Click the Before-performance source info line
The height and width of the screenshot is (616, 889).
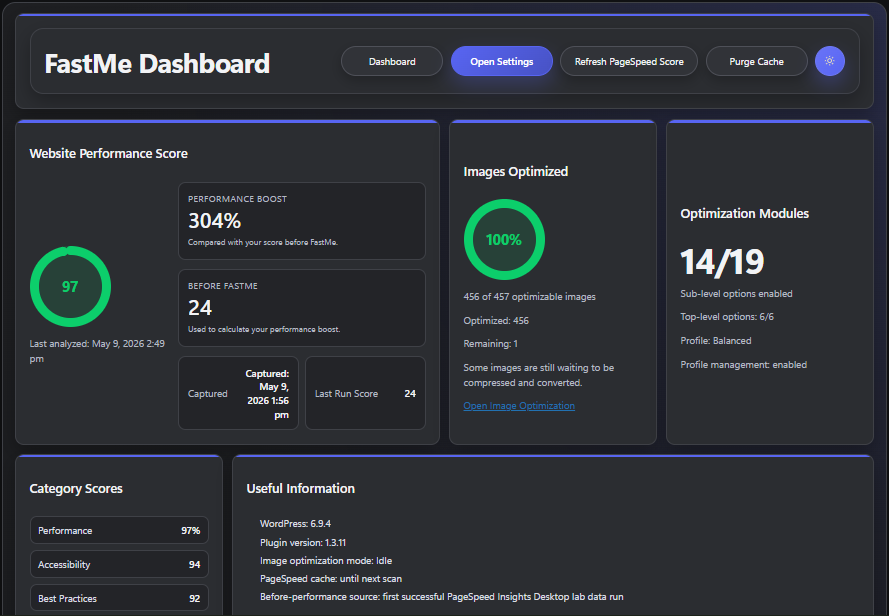point(442,597)
